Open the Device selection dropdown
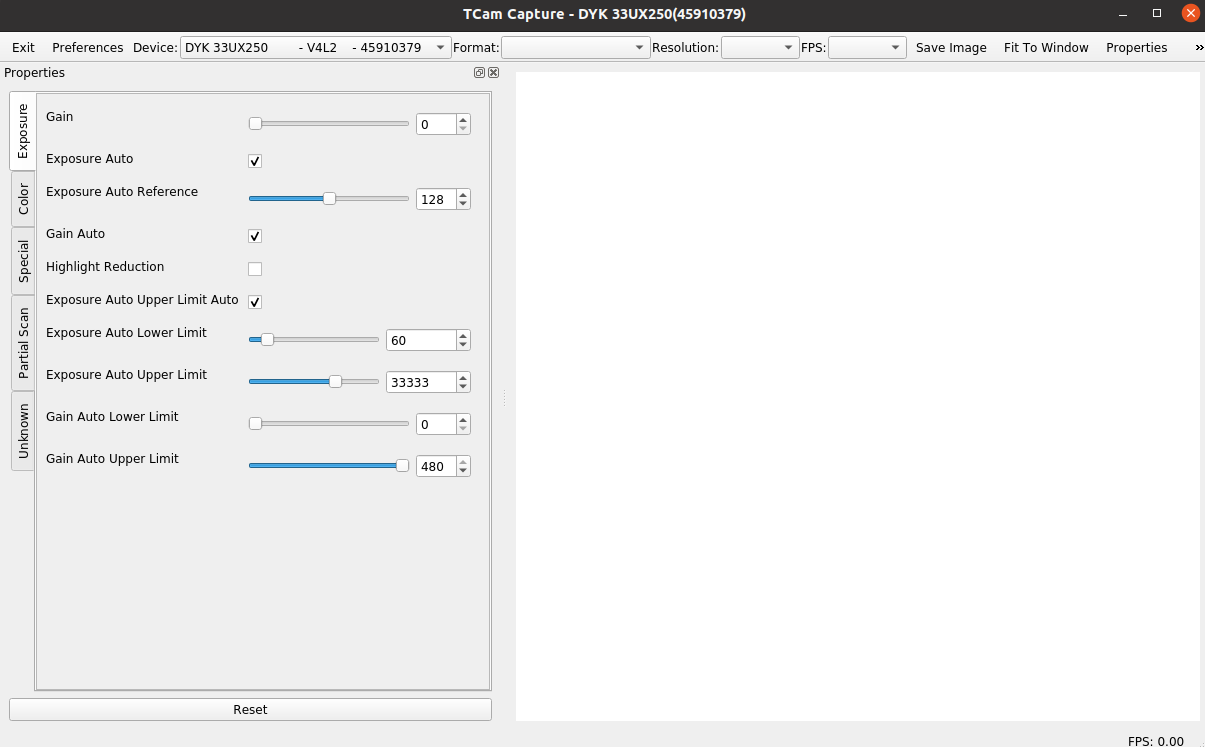 coord(438,47)
